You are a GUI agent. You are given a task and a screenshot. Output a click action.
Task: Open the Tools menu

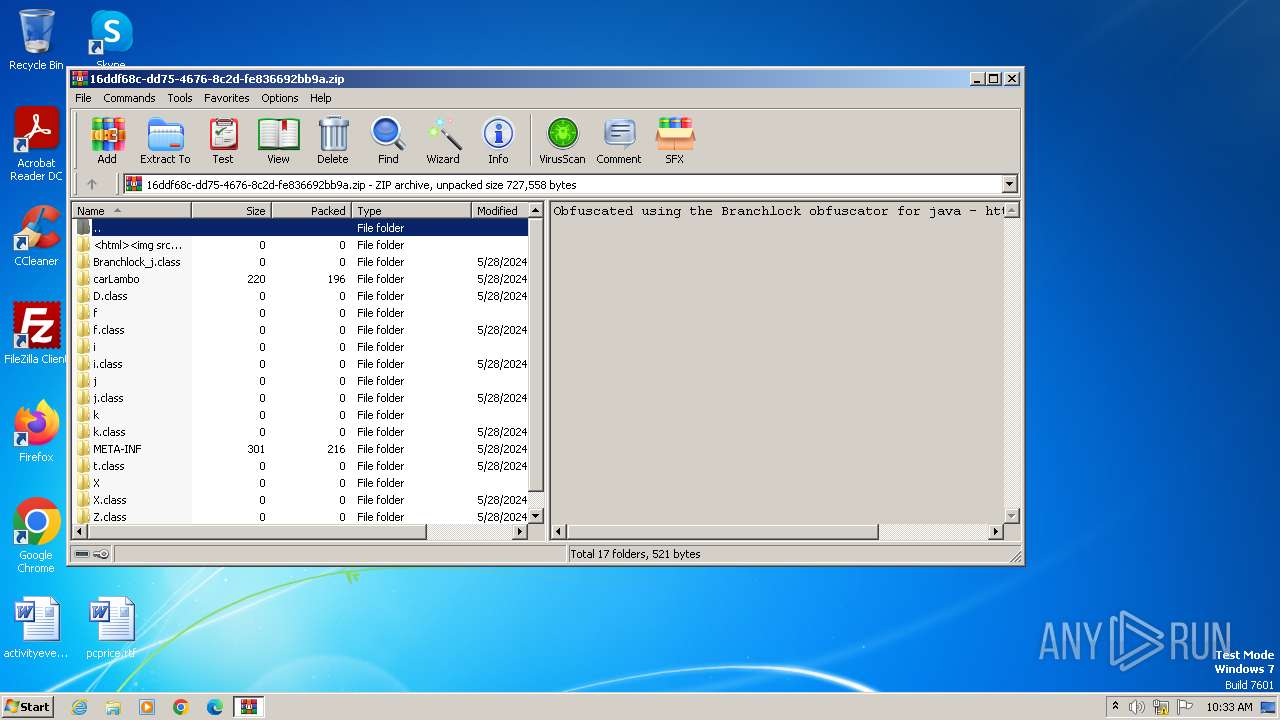tap(180, 98)
